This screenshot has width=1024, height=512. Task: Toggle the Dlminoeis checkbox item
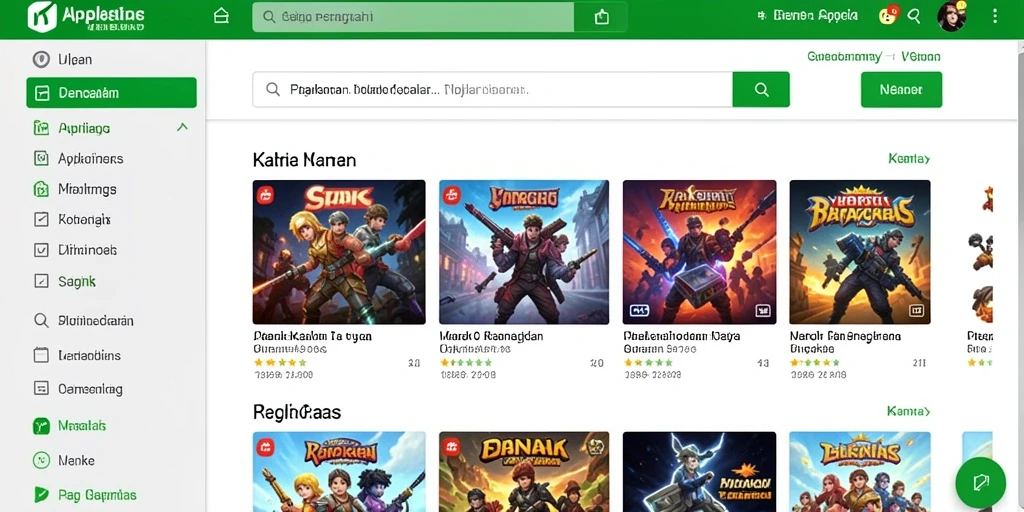pyautogui.click(x=40, y=249)
